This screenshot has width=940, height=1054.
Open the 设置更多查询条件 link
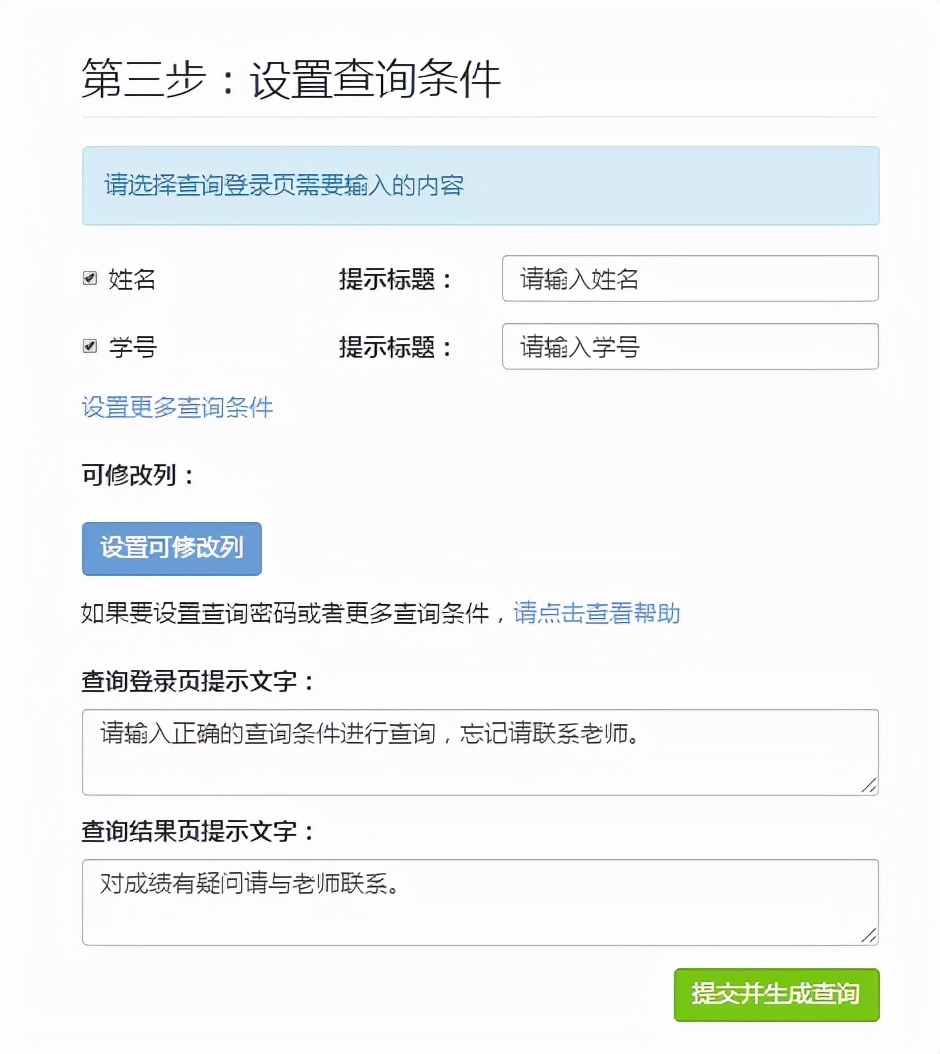tap(177, 407)
